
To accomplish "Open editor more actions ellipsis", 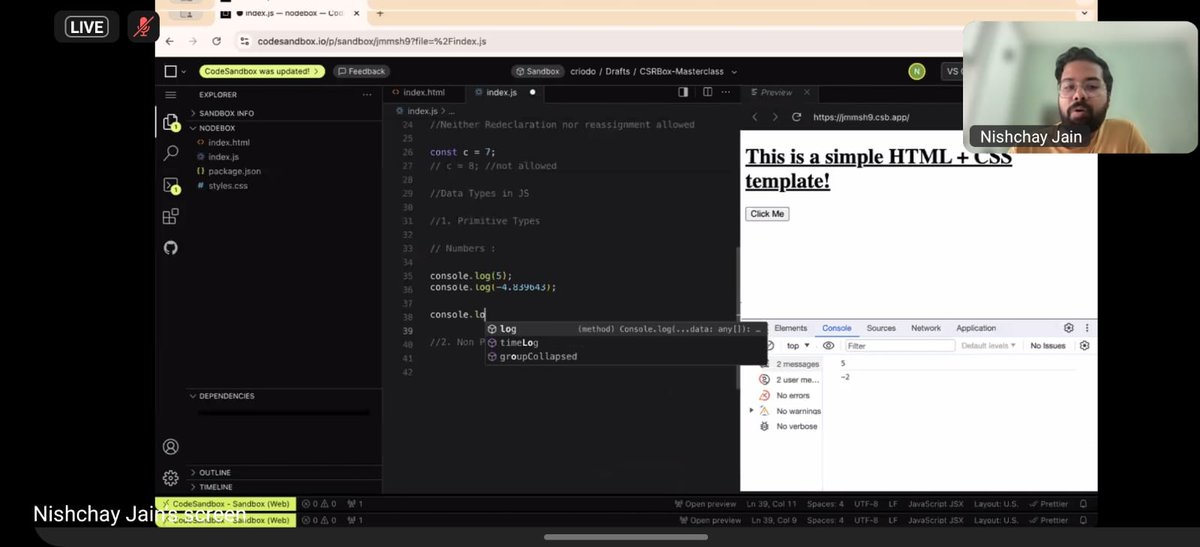I will click(x=726, y=92).
